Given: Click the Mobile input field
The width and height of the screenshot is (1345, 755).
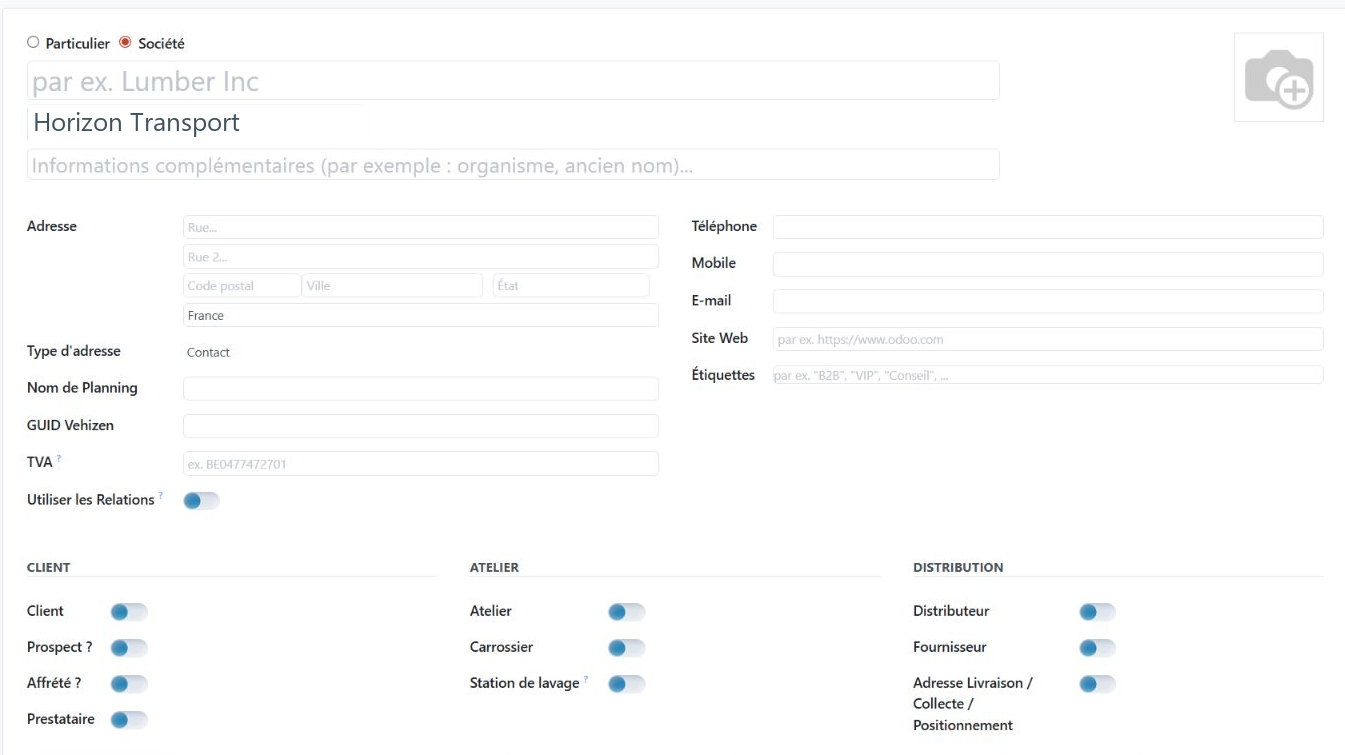Looking at the screenshot, I should tap(1048, 264).
